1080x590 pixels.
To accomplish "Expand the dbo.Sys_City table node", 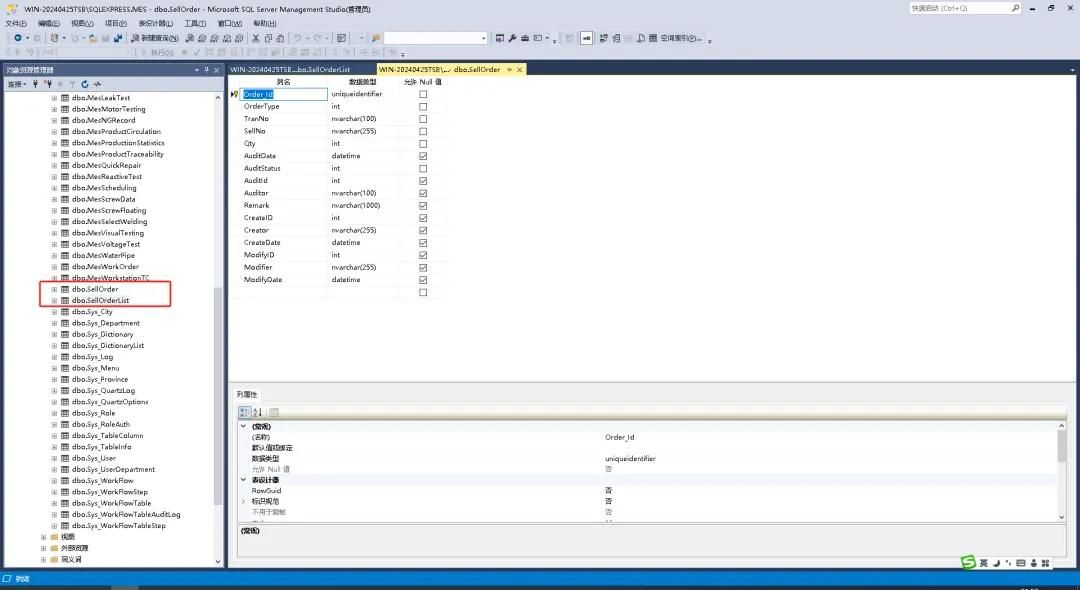I will coord(54,312).
